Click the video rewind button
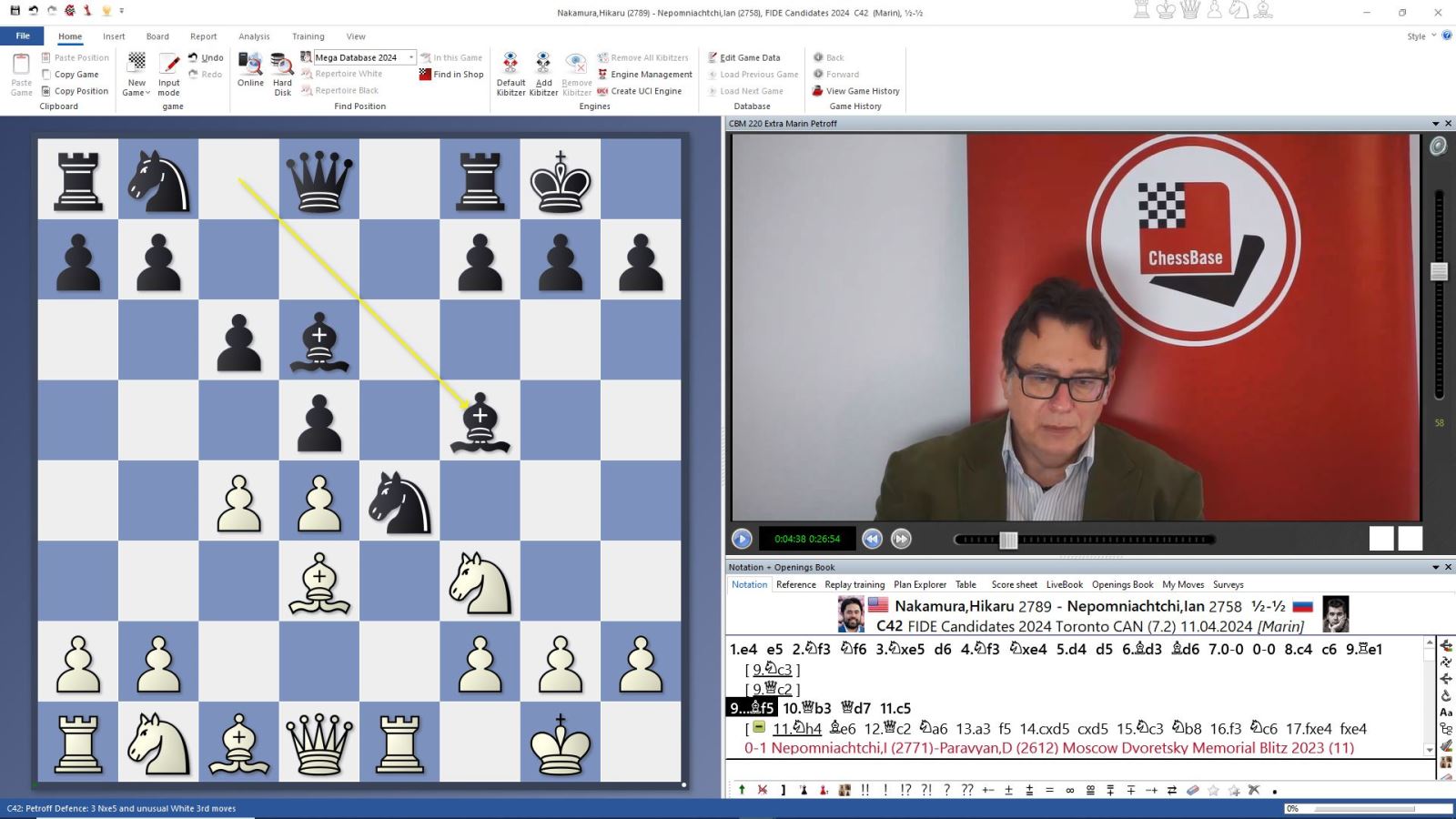The height and width of the screenshot is (819, 1456). (x=872, y=539)
